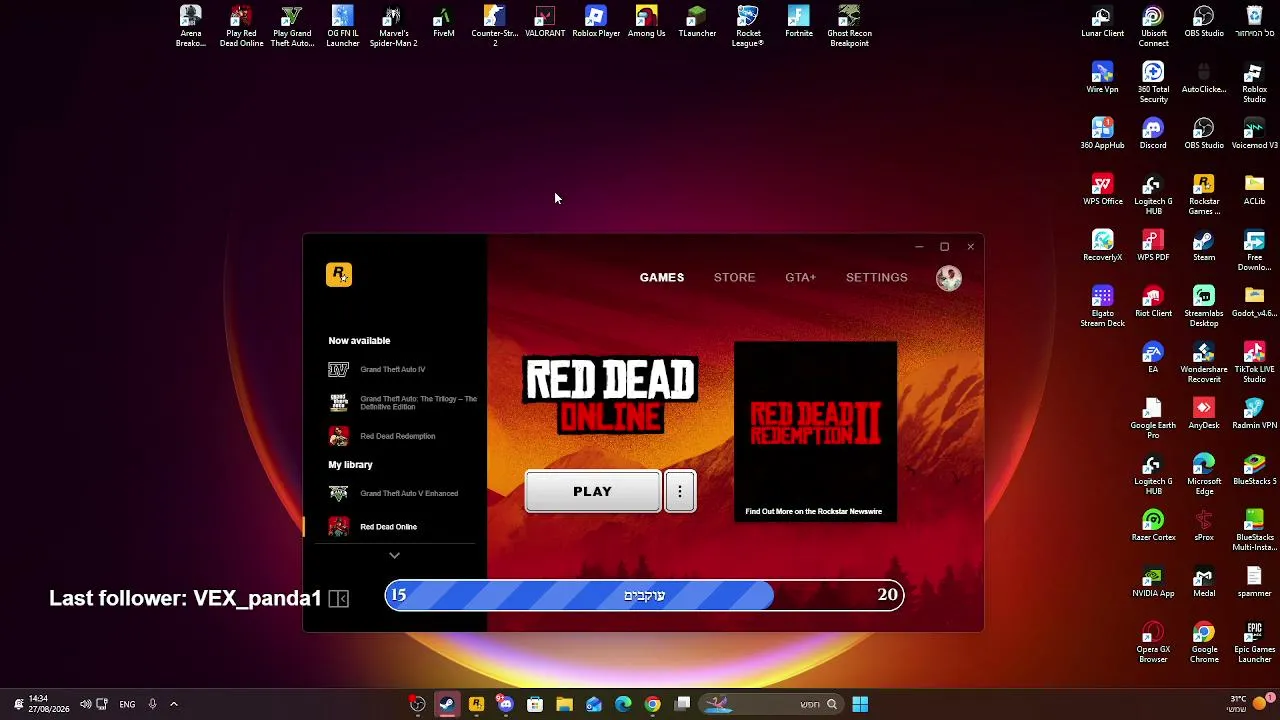Click the PLAY button for Red Dead Online

click(593, 492)
